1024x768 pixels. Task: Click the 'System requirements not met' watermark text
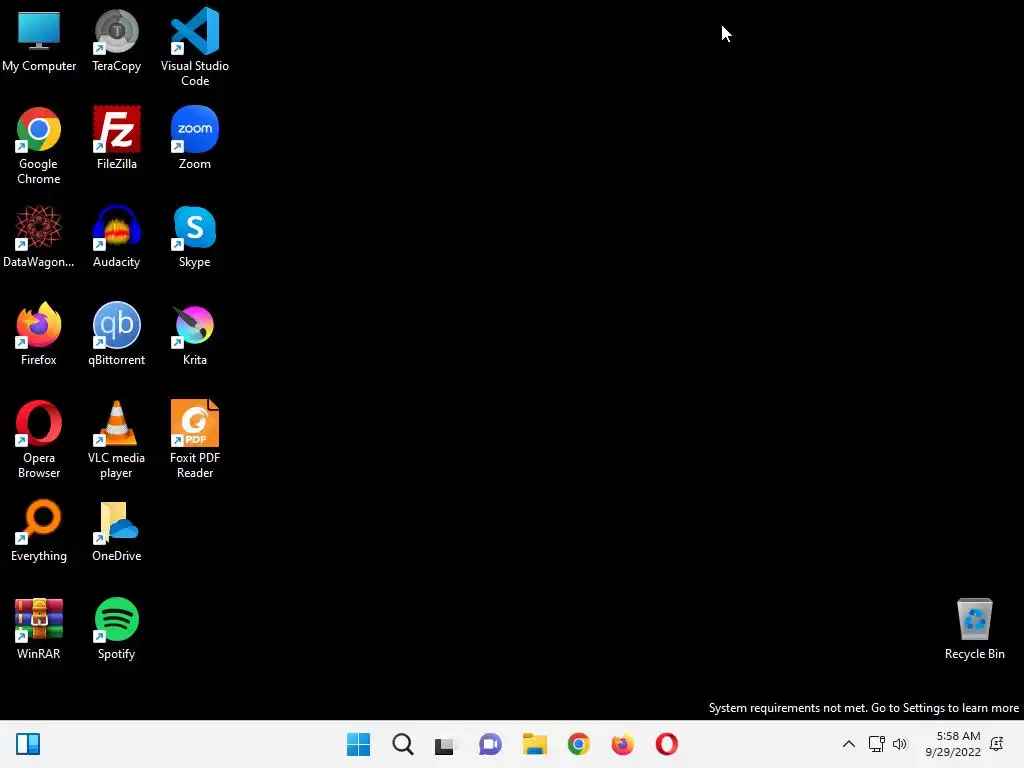point(863,708)
